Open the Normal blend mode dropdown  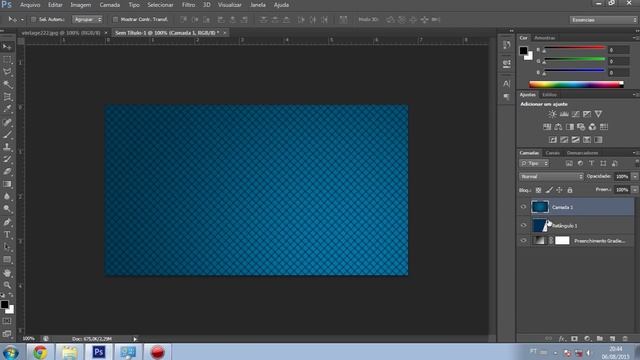[x=551, y=177]
